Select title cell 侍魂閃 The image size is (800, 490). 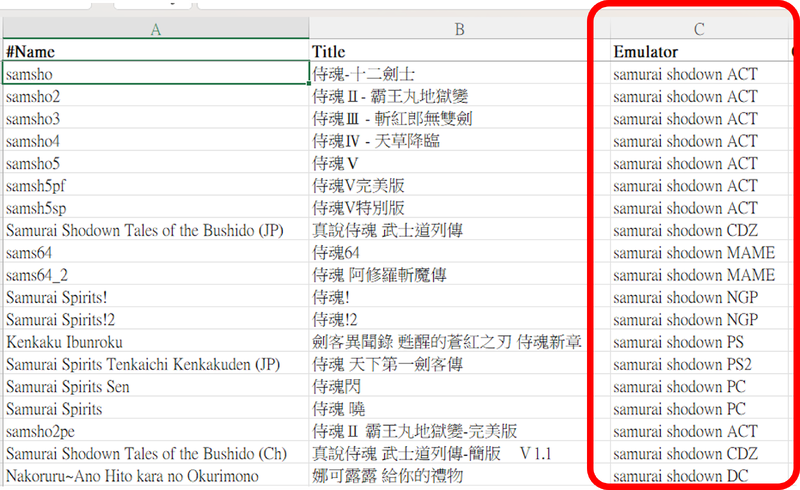point(459,386)
